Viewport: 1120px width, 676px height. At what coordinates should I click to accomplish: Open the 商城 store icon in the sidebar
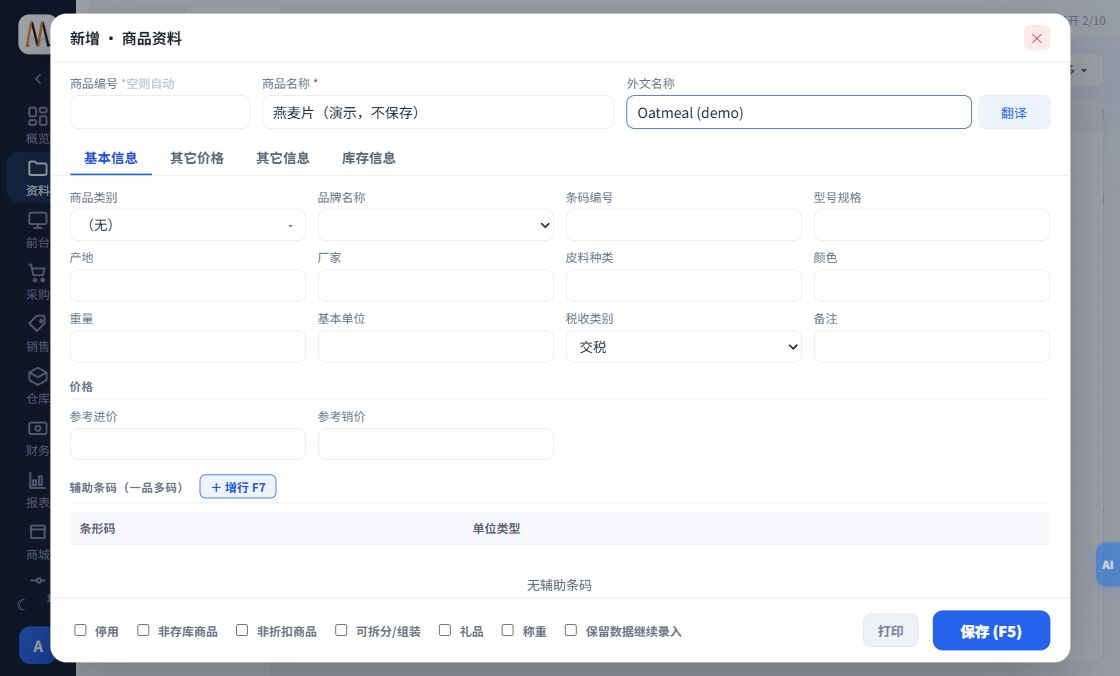coord(37,532)
